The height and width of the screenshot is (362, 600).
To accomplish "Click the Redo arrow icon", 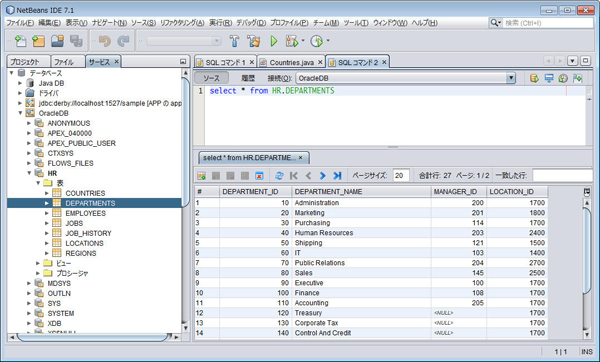I will click(x=123, y=41).
